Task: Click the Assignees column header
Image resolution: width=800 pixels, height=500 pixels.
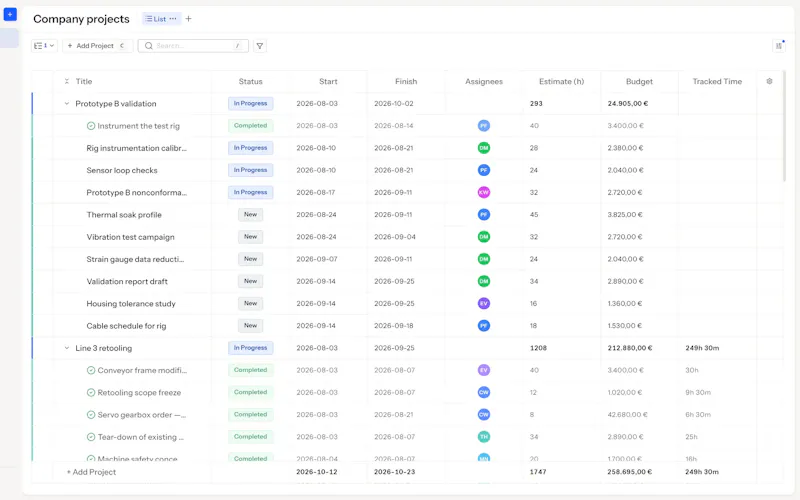Action: pos(484,81)
